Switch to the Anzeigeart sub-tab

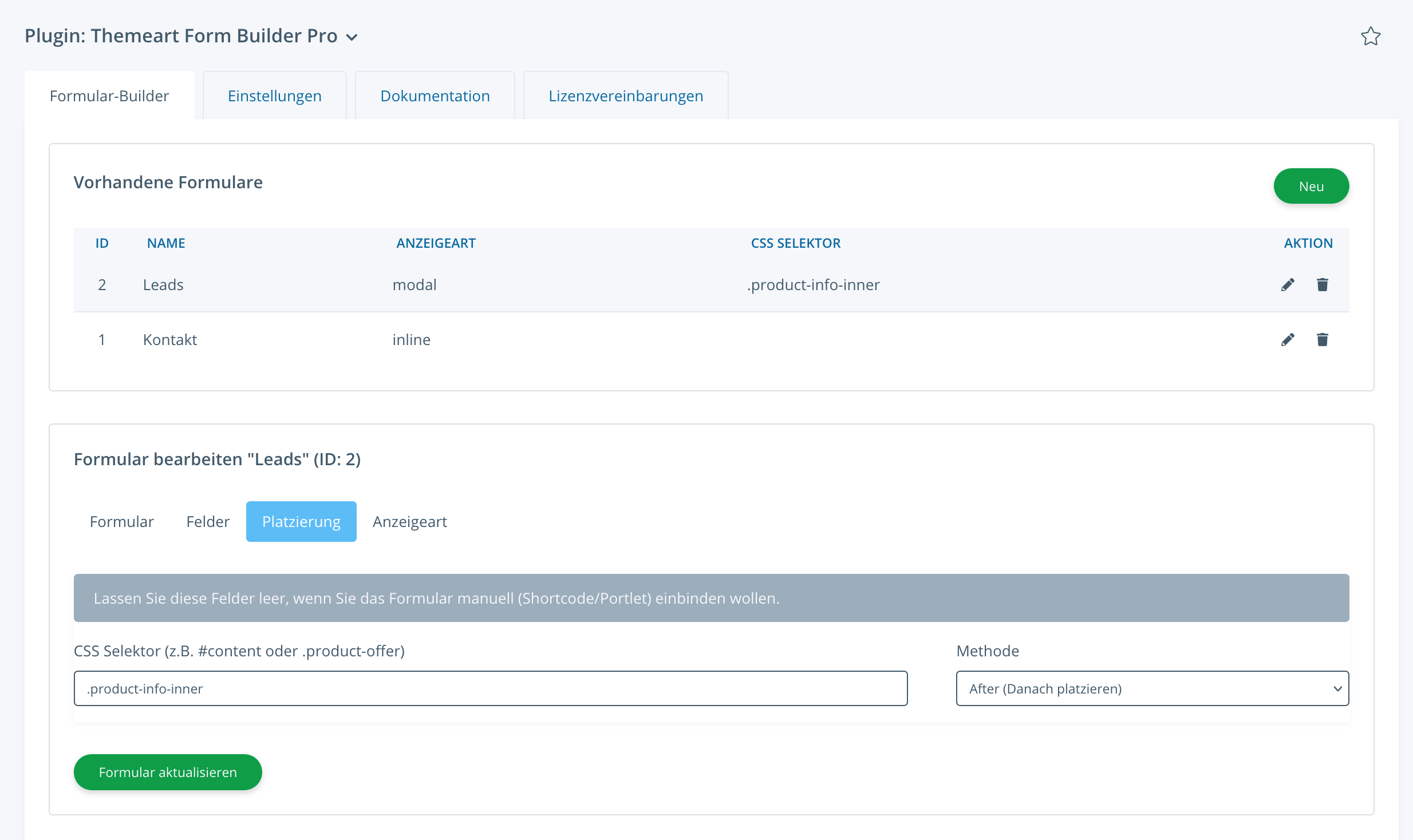click(410, 522)
